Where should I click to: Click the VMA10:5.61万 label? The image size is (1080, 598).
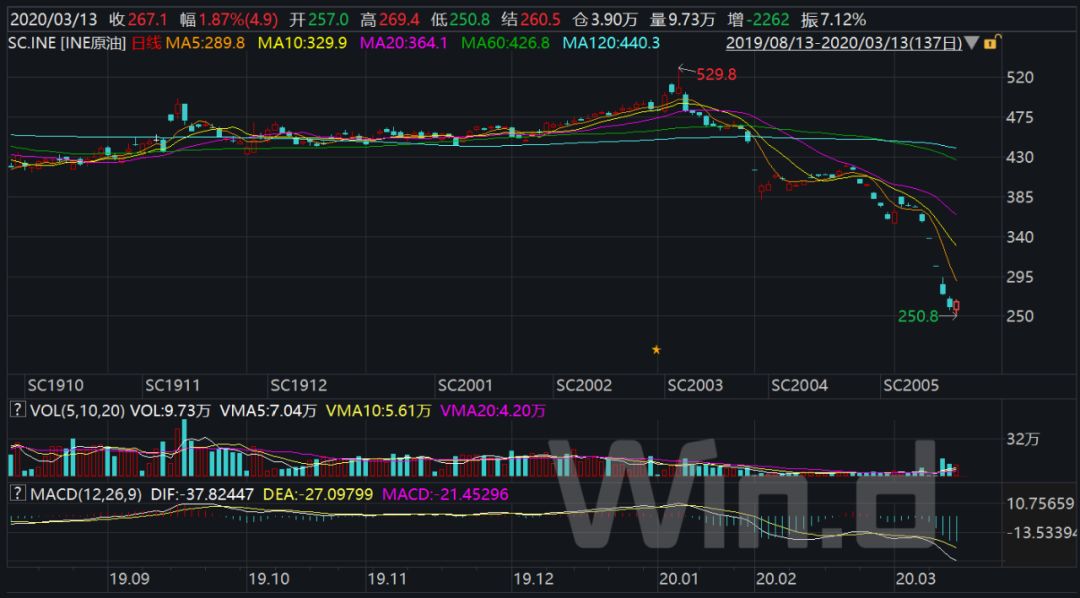377,411
